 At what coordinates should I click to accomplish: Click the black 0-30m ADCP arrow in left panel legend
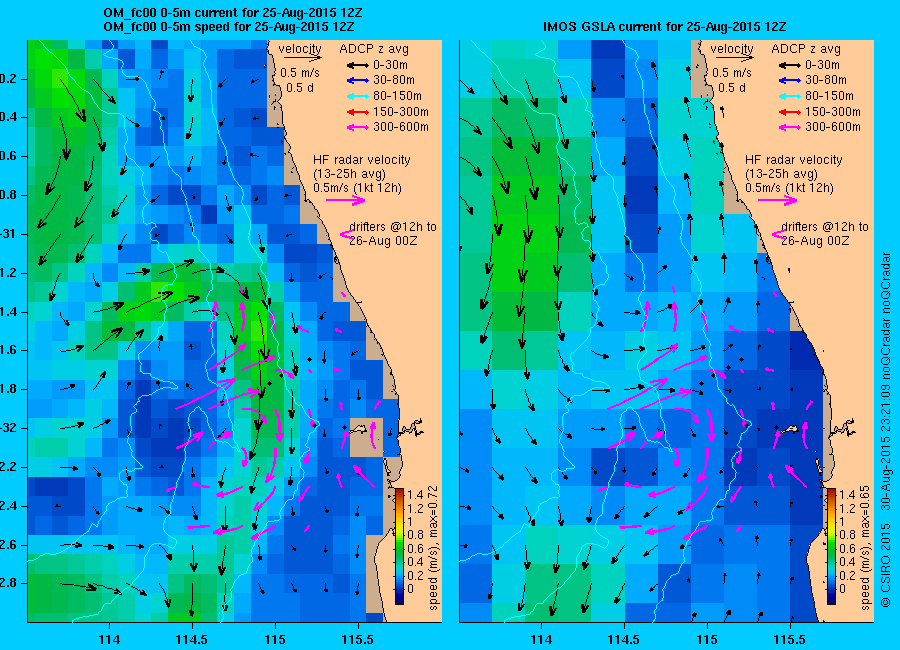point(358,65)
